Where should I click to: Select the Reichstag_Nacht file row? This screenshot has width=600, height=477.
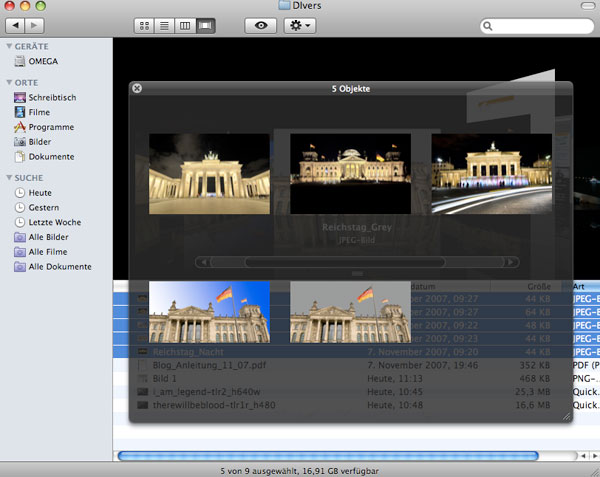tap(357, 352)
